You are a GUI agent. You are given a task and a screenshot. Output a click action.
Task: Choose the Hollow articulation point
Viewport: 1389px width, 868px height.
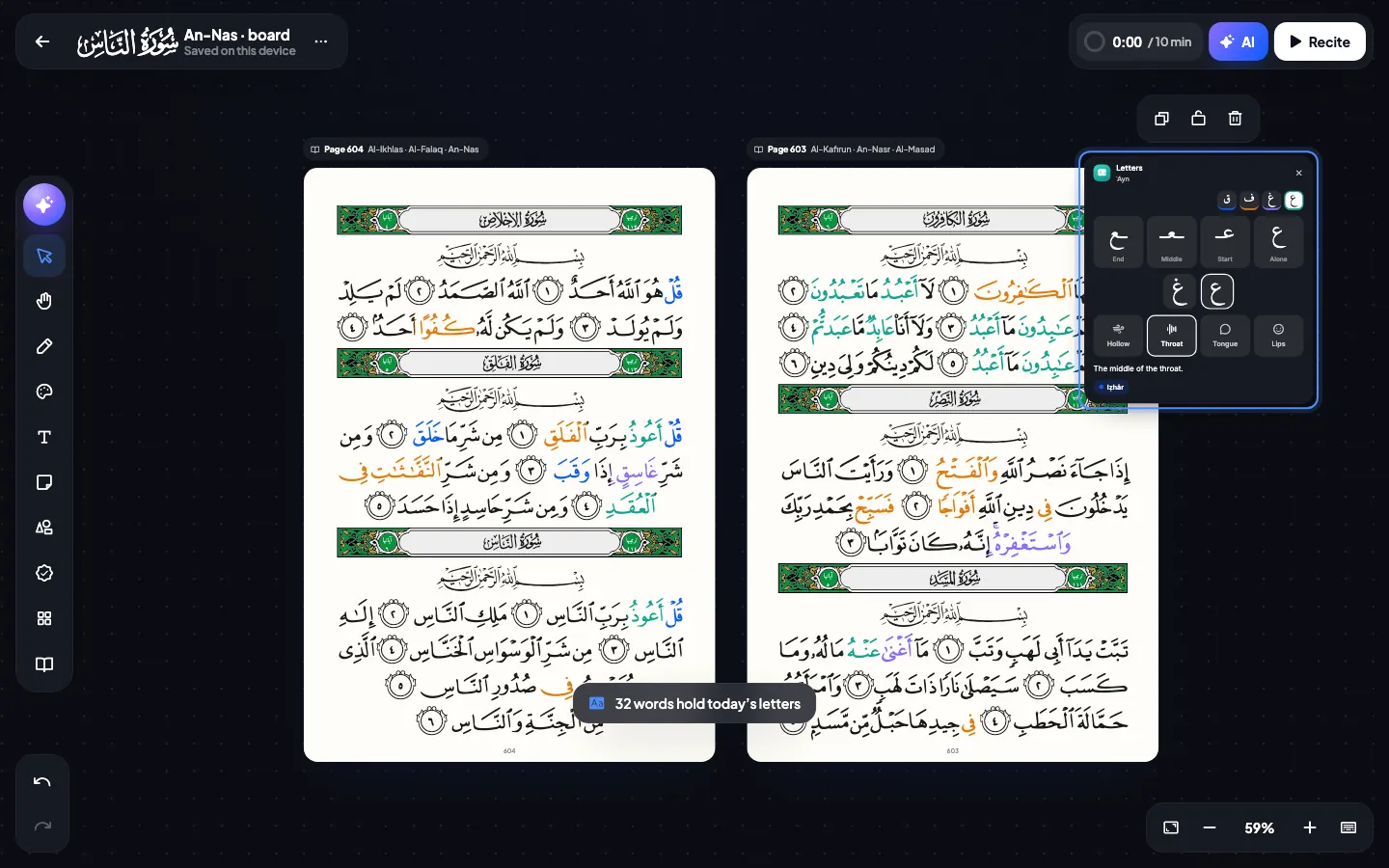(1118, 336)
